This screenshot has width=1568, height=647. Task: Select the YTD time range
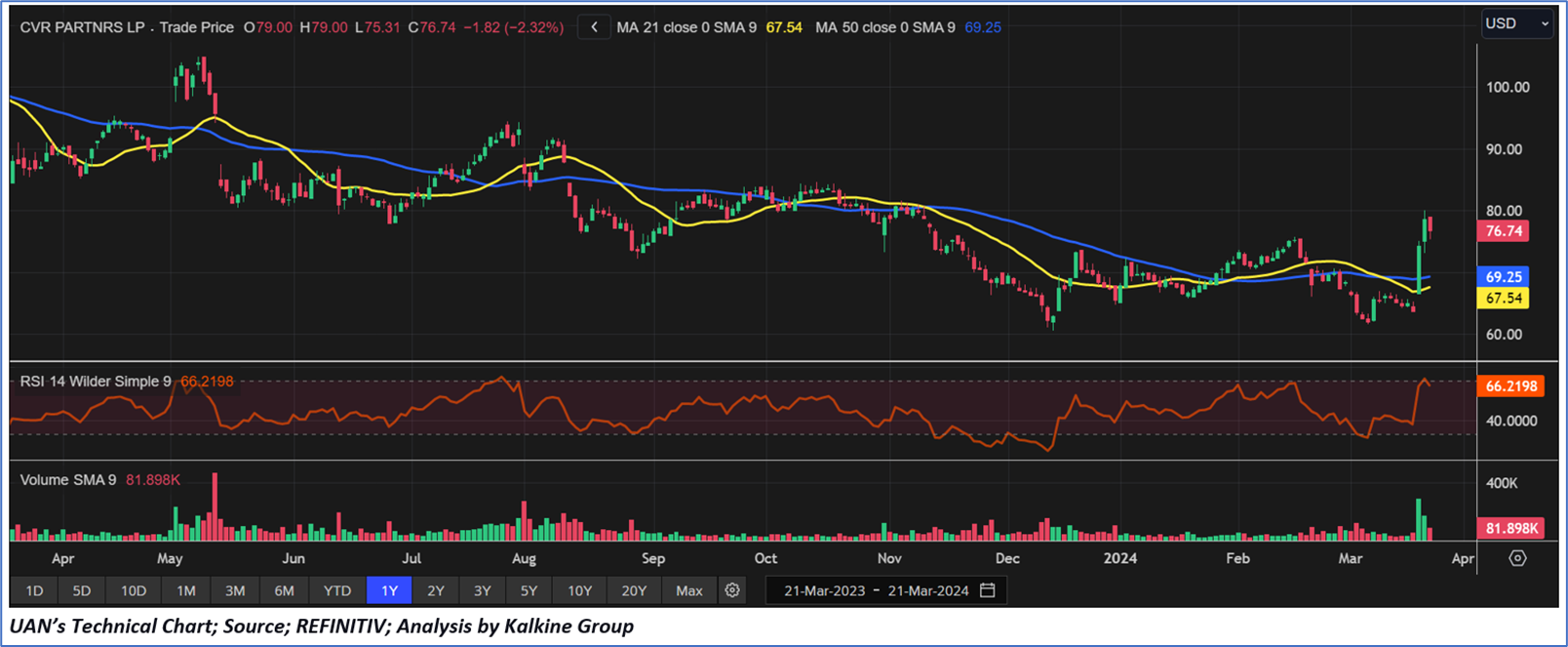337,590
